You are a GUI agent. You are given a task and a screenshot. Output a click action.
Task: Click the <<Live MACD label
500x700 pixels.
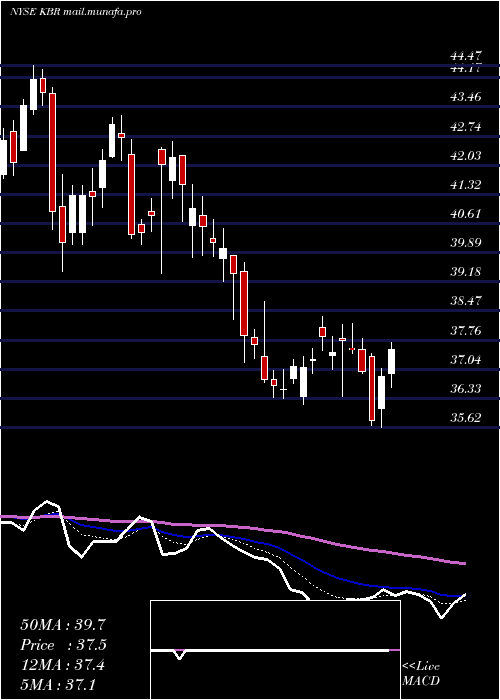pyautogui.click(x=421, y=674)
